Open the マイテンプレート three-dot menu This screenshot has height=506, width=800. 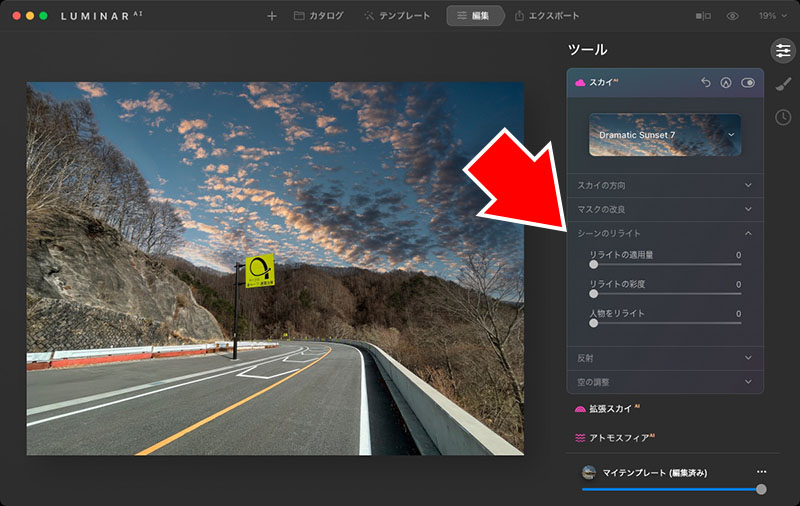761,472
